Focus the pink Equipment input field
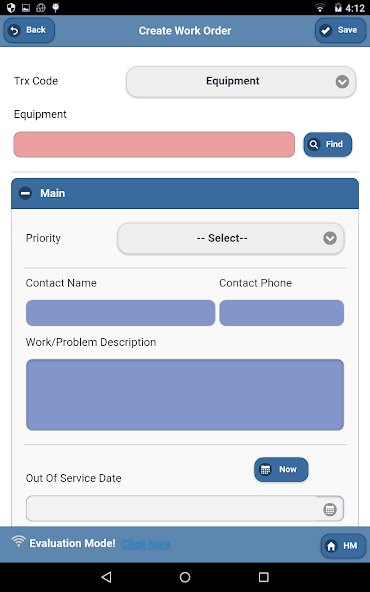The width and height of the screenshot is (370, 592). click(154, 144)
